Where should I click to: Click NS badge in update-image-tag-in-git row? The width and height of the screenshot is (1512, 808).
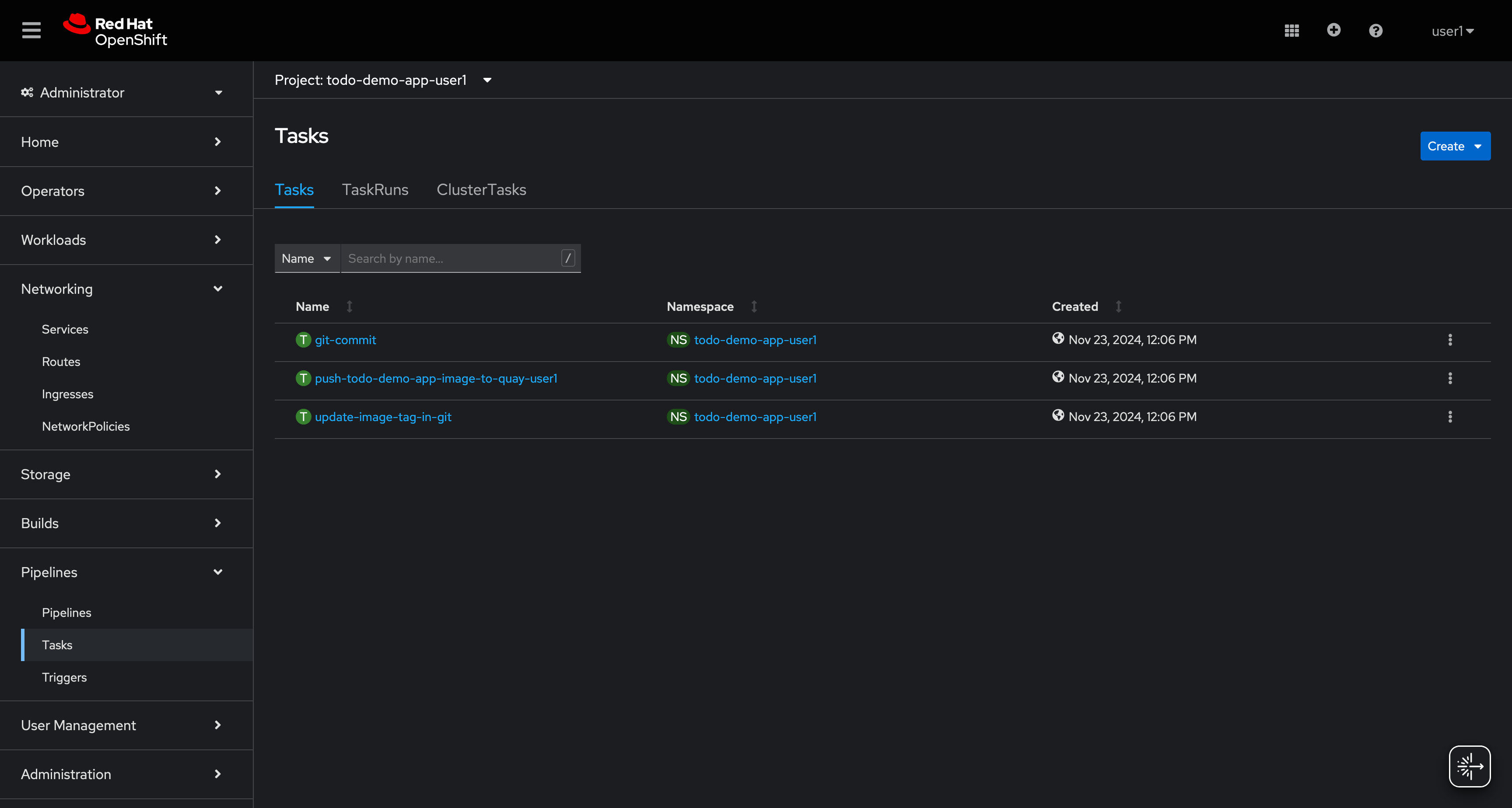678,417
